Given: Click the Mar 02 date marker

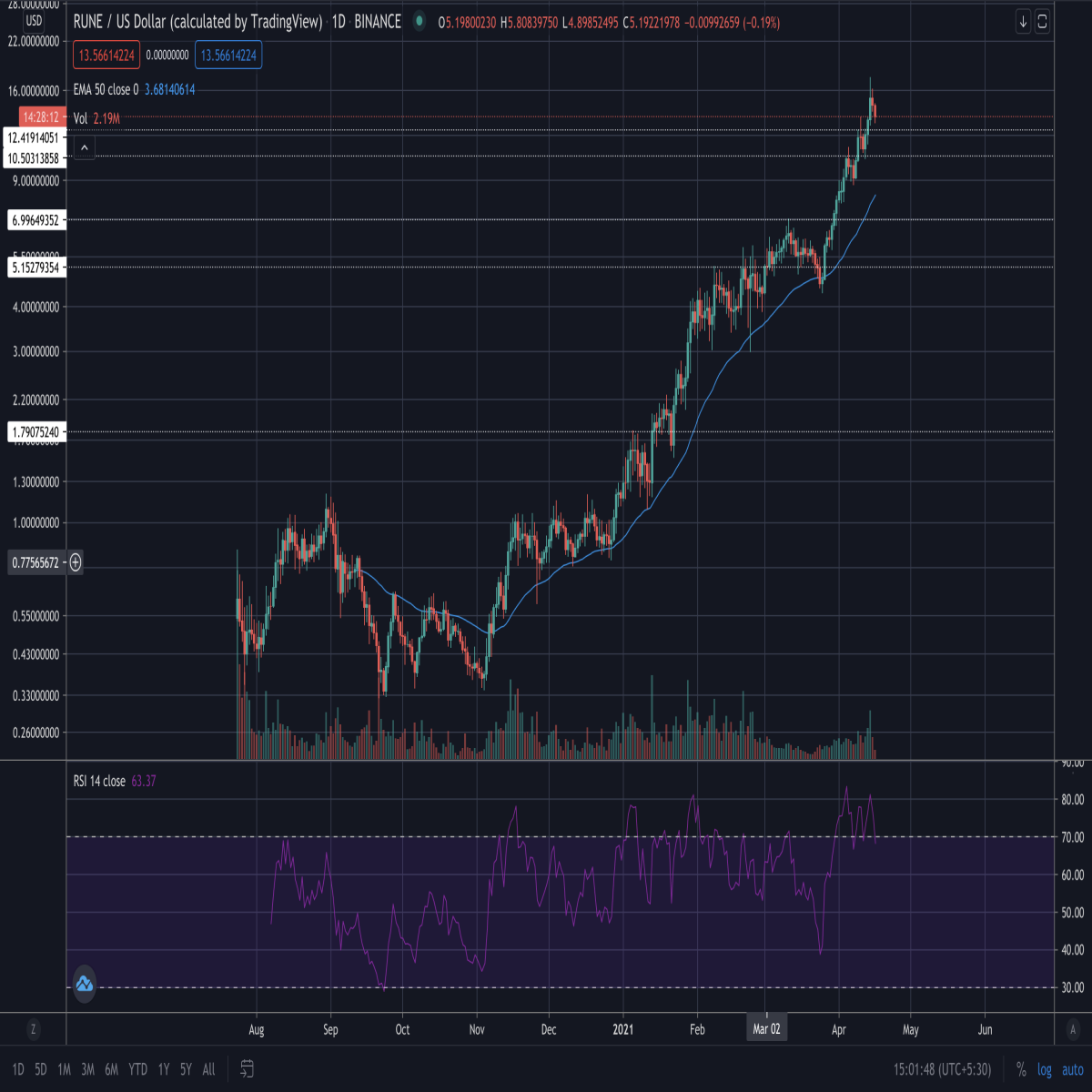Looking at the screenshot, I should click(766, 1029).
